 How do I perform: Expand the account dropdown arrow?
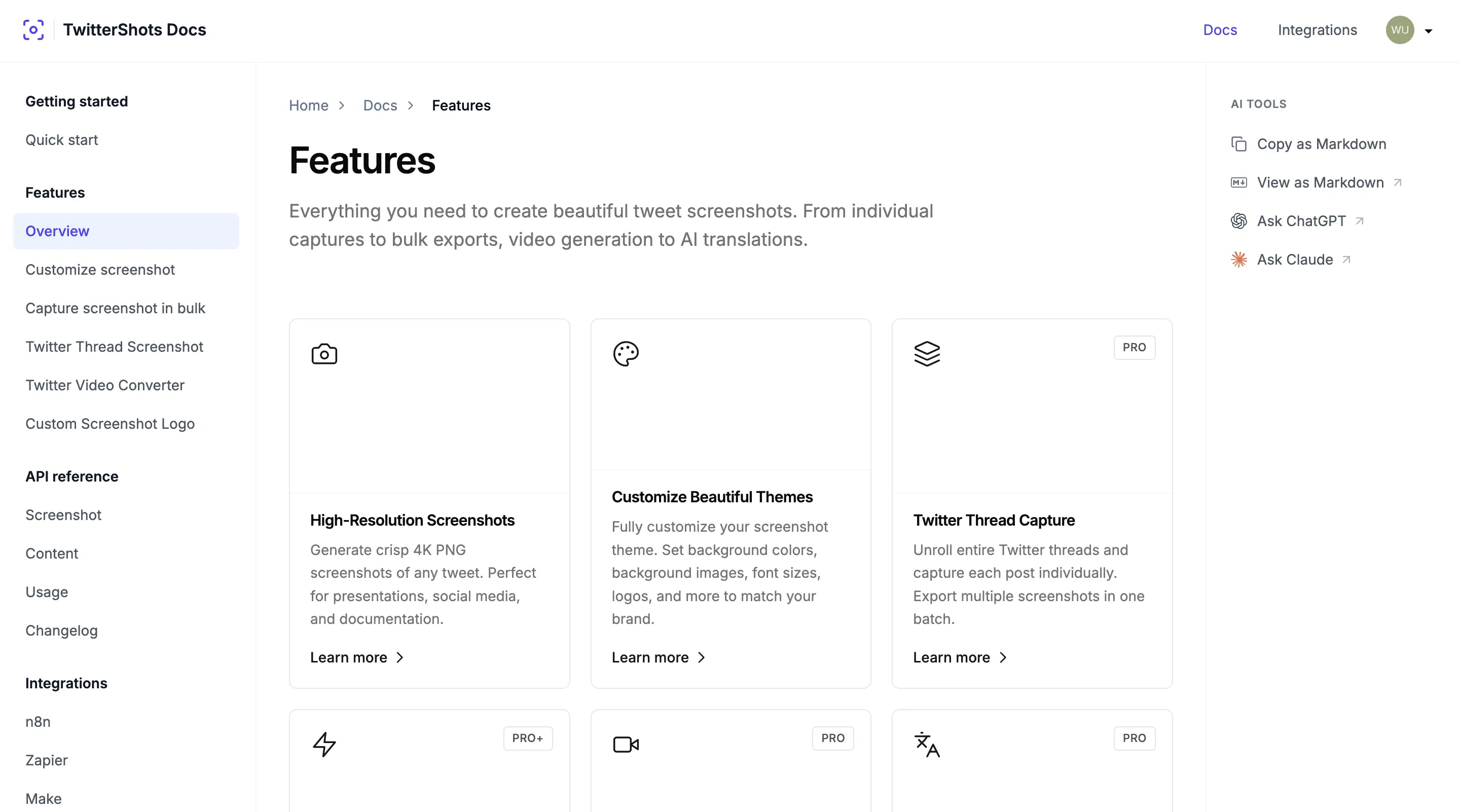point(1429,31)
